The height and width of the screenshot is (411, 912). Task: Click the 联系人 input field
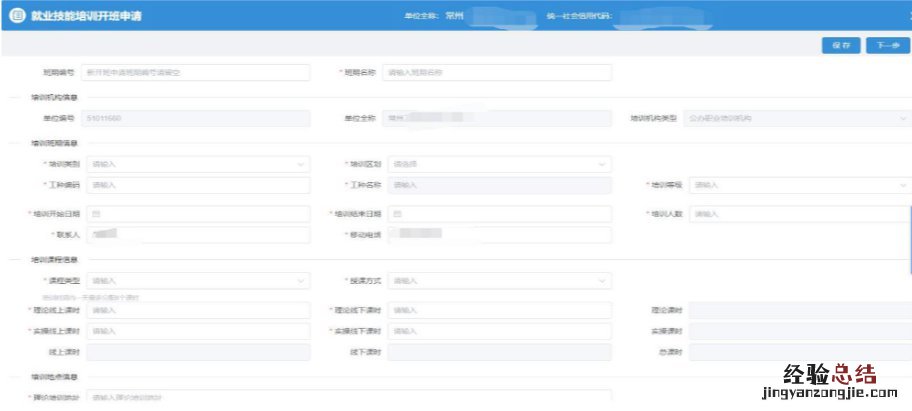click(198, 235)
